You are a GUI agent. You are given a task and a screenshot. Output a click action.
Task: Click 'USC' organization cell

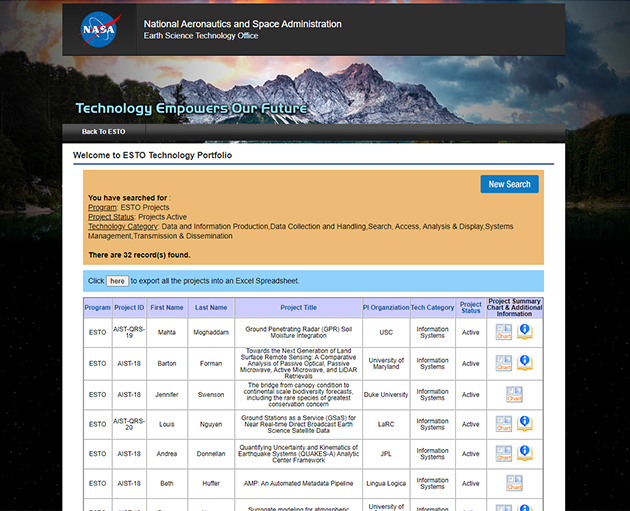(x=386, y=332)
